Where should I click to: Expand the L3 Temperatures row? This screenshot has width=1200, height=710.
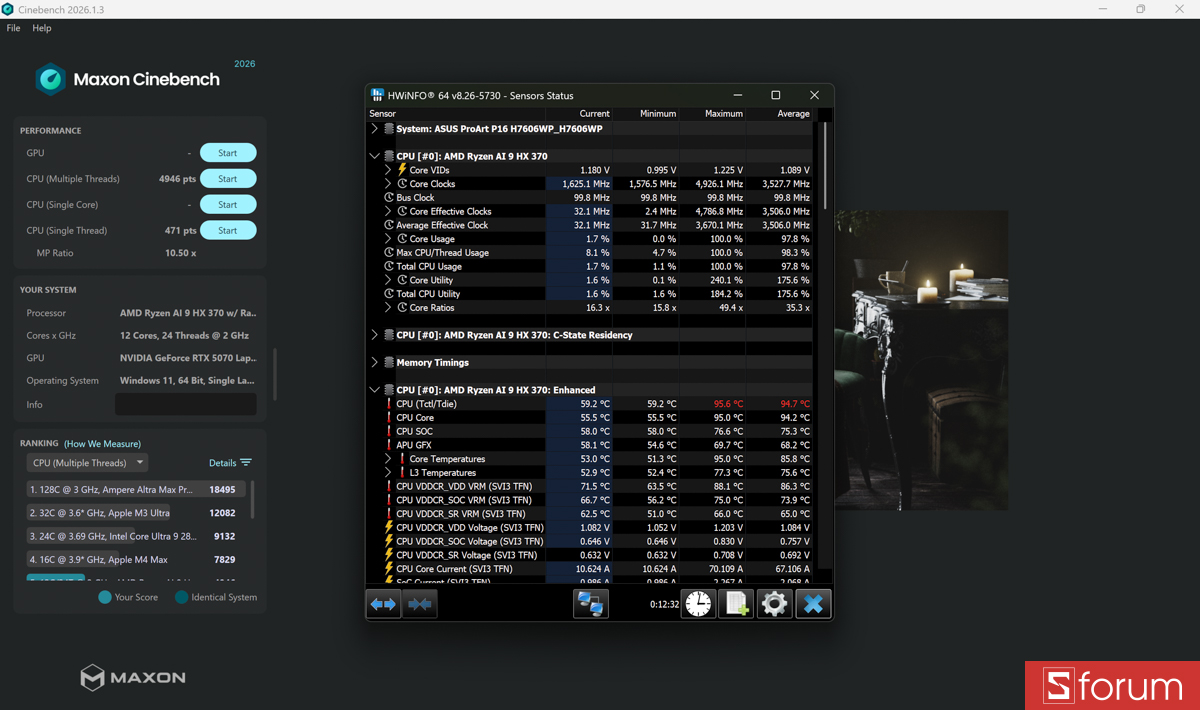(388, 473)
